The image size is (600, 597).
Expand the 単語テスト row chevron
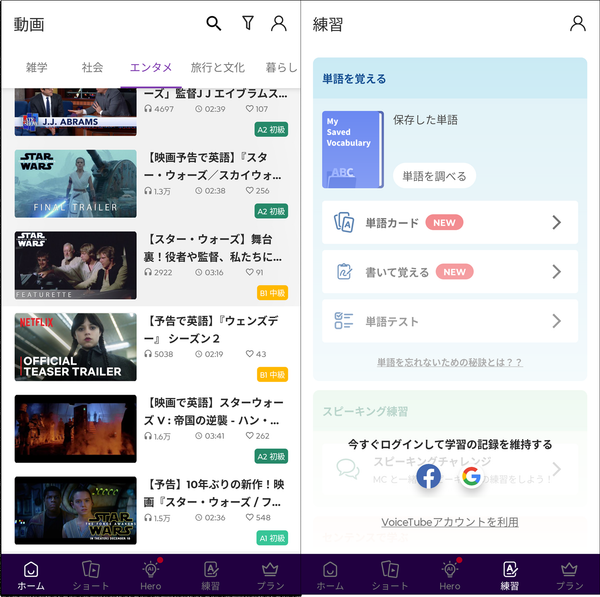click(x=556, y=321)
